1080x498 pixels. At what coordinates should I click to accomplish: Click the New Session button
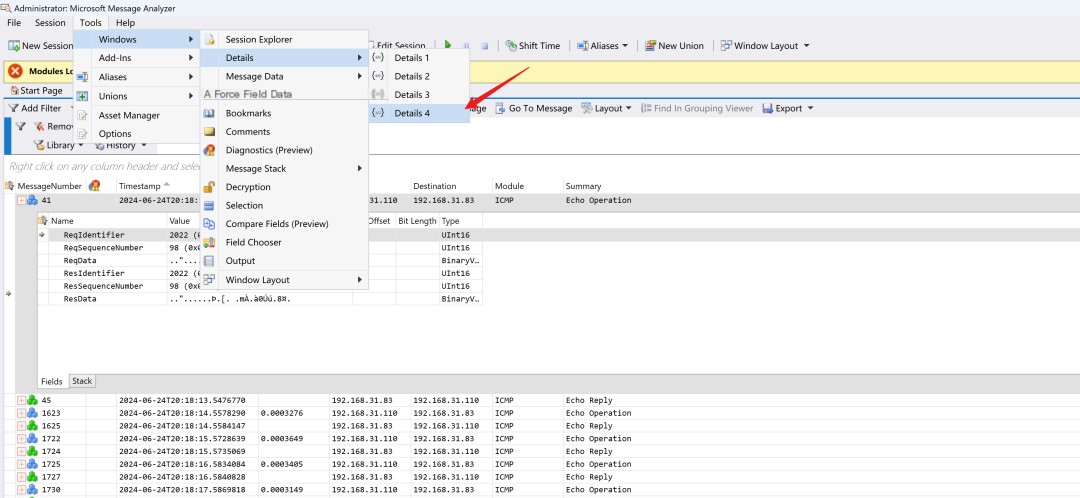click(x=41, y=46)
